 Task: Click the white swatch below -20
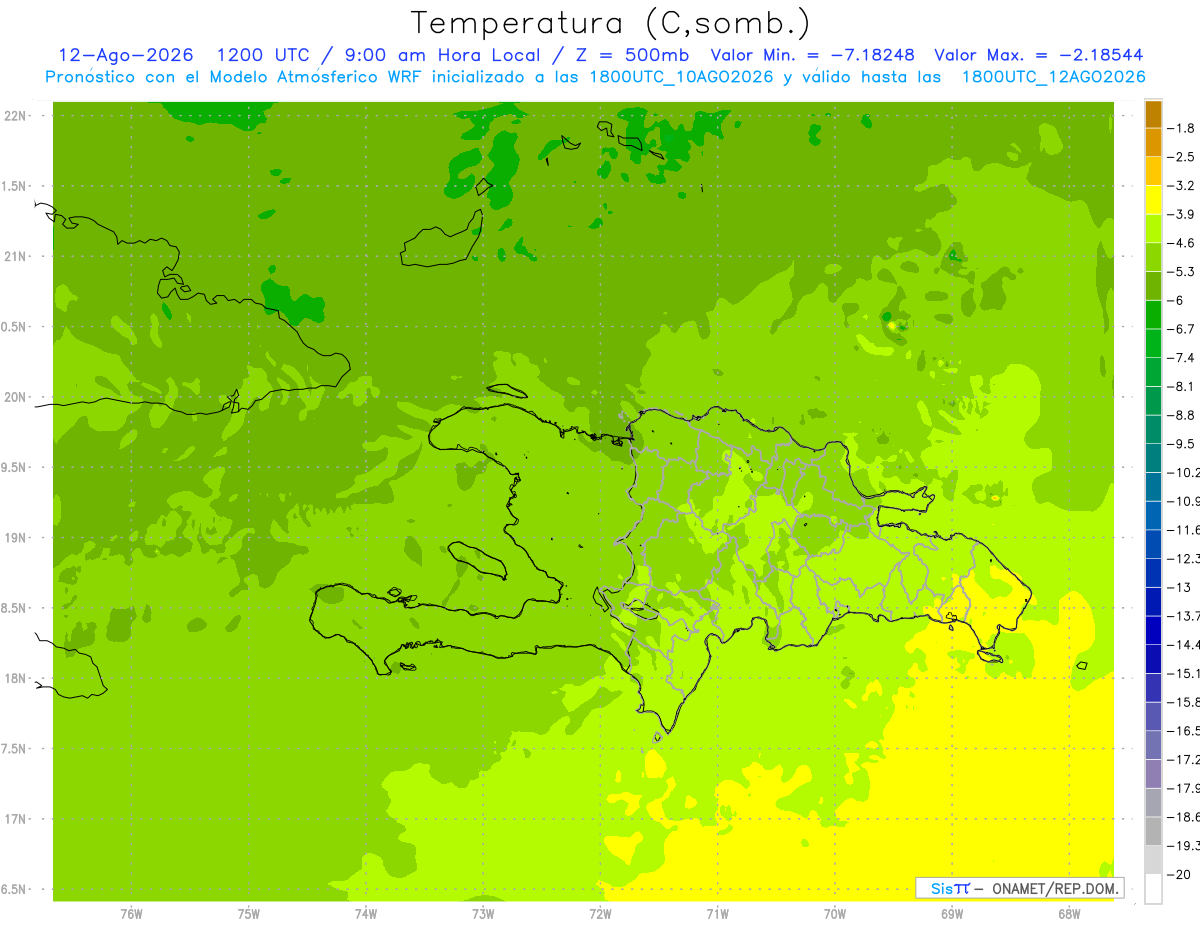click(1153, 888)
